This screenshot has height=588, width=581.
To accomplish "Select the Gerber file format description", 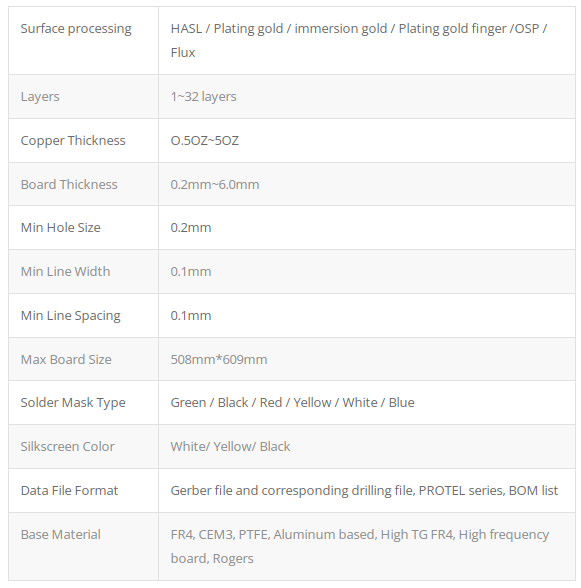I will coord(364,490).
